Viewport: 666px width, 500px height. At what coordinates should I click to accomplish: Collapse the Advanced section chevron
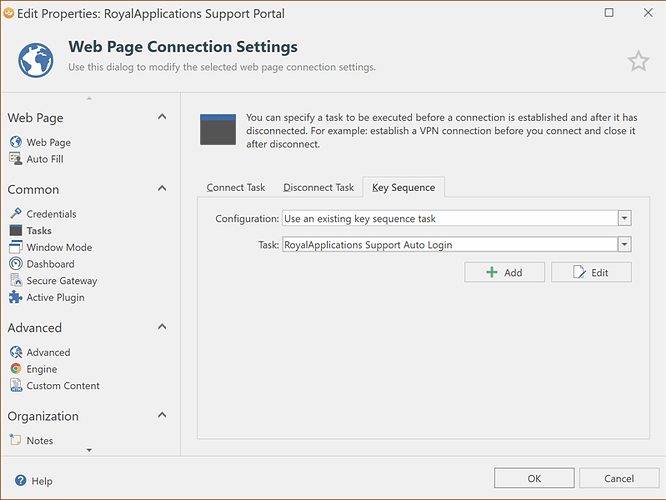tap(162, 327)
